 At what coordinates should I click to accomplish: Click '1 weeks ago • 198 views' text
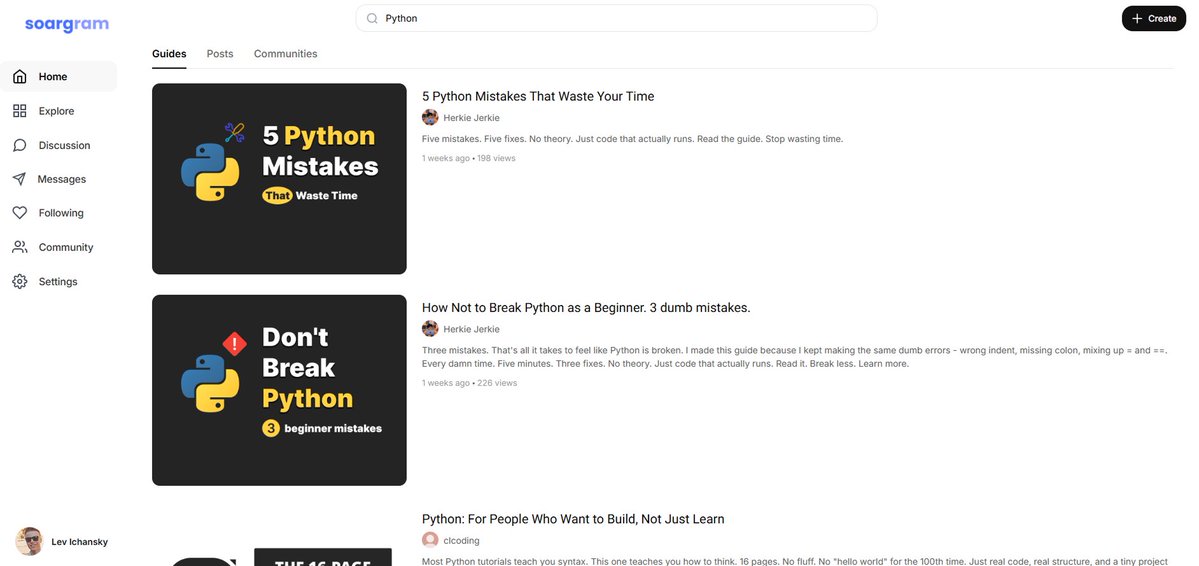point(469,158)
